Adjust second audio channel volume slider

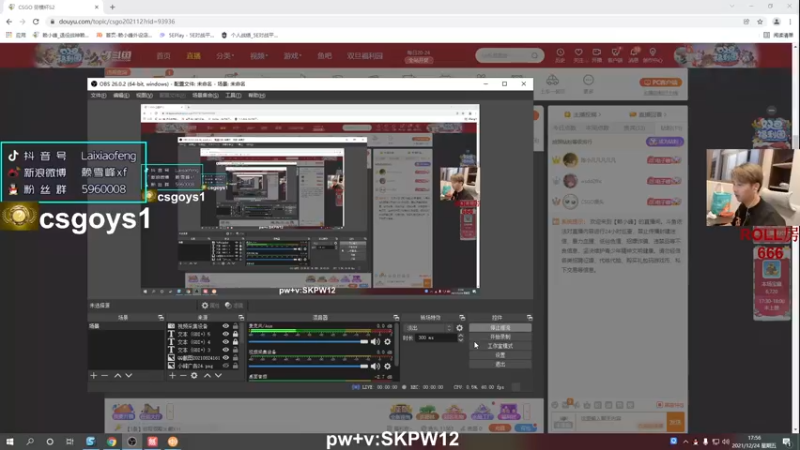point(308,366)
